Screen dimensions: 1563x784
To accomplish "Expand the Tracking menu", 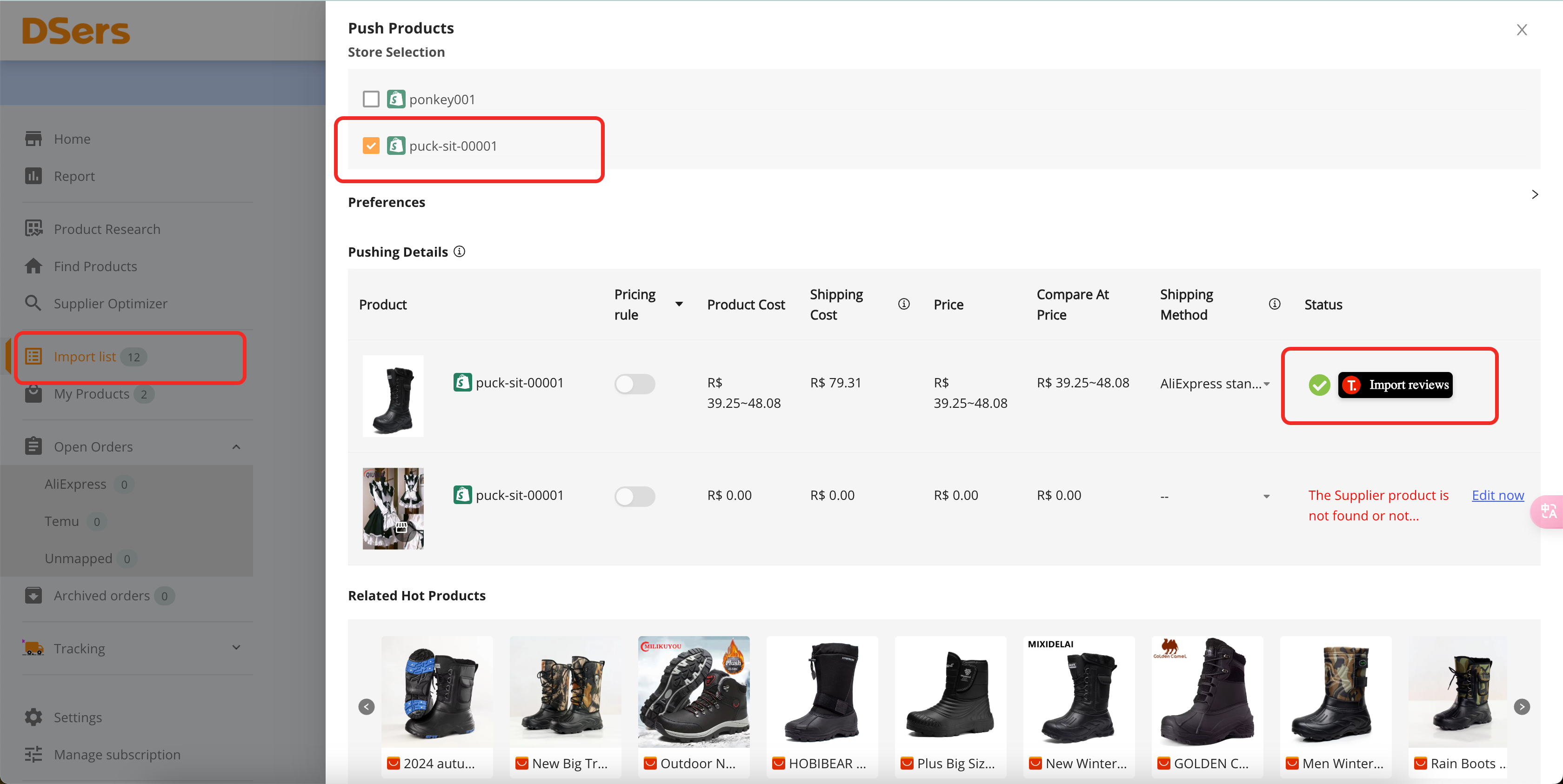I will point(236,648).
